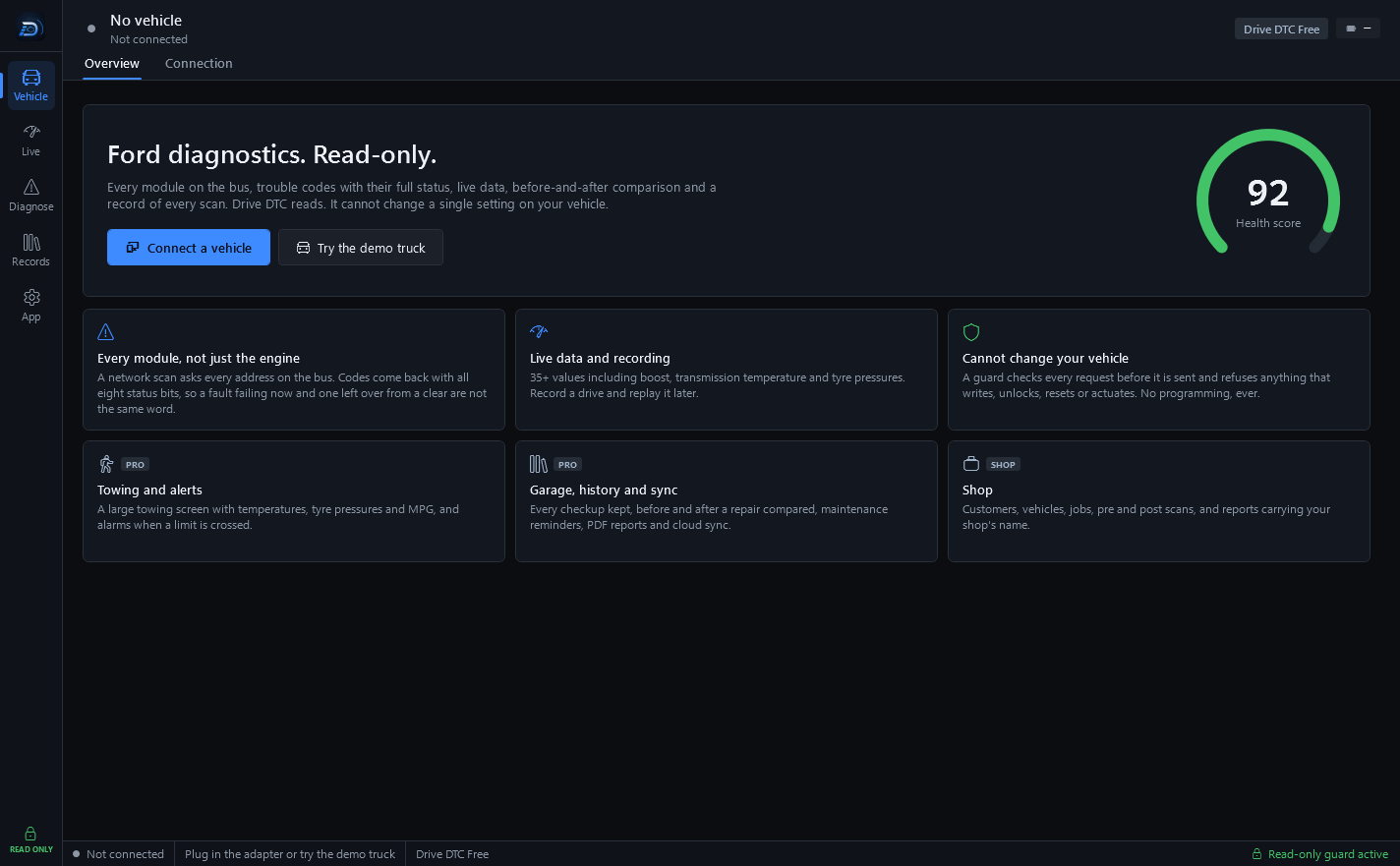Switch to the Overview tab

click(x=112, y=64)
